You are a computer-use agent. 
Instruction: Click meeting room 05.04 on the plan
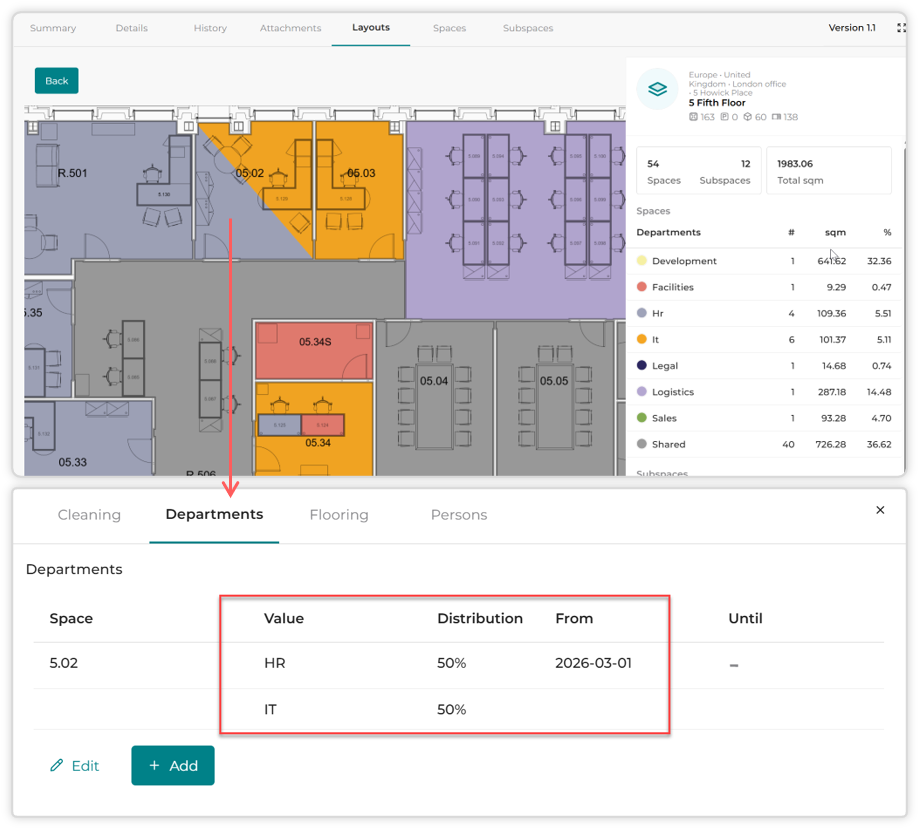tap(434, 381)
